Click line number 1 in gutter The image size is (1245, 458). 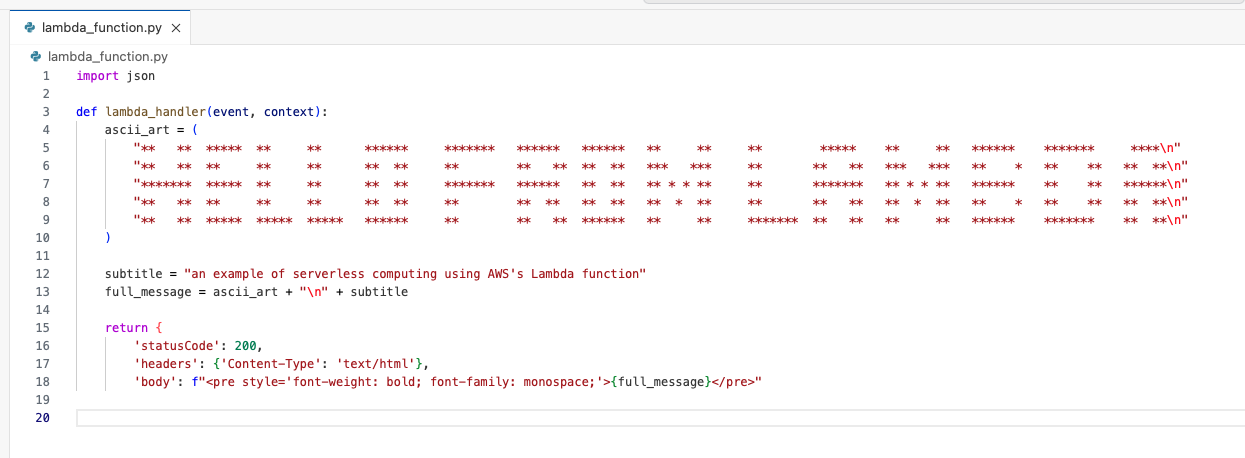[x=46, y=75]
